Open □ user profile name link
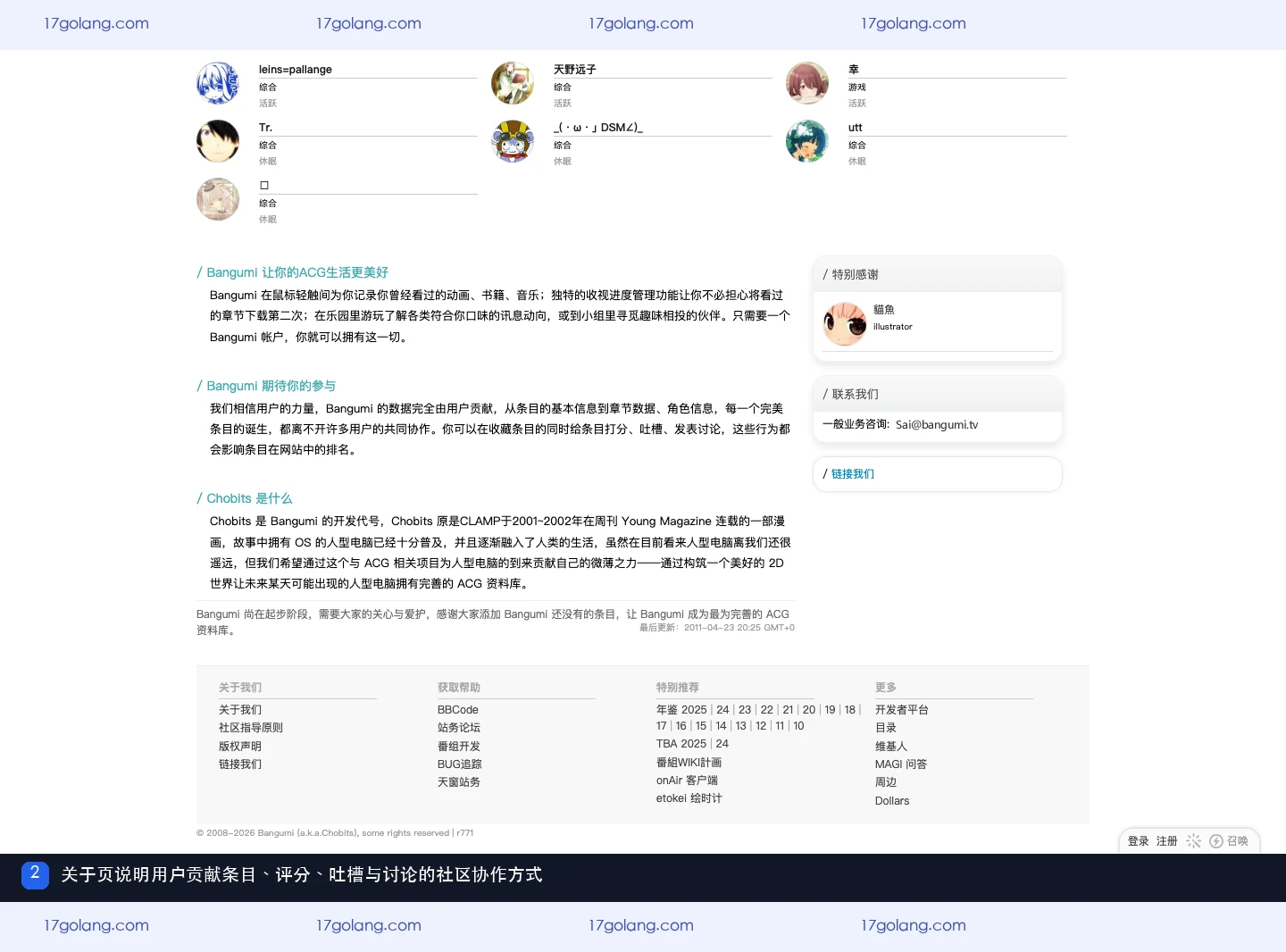Screen dimensions: 1286x952 264,186
